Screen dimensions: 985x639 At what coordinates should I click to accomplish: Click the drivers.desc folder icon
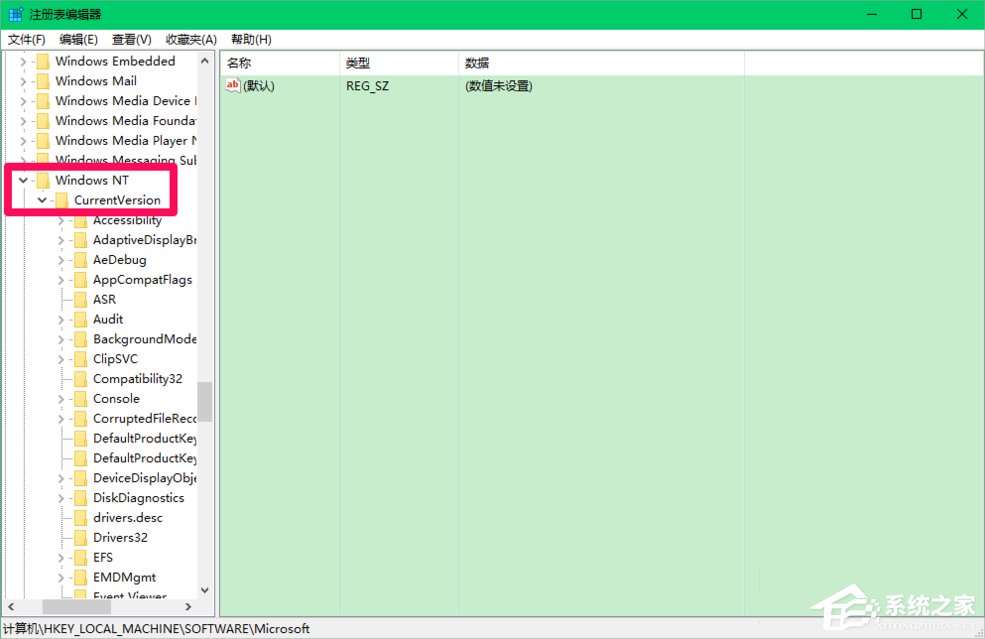[x=82, y=517]
